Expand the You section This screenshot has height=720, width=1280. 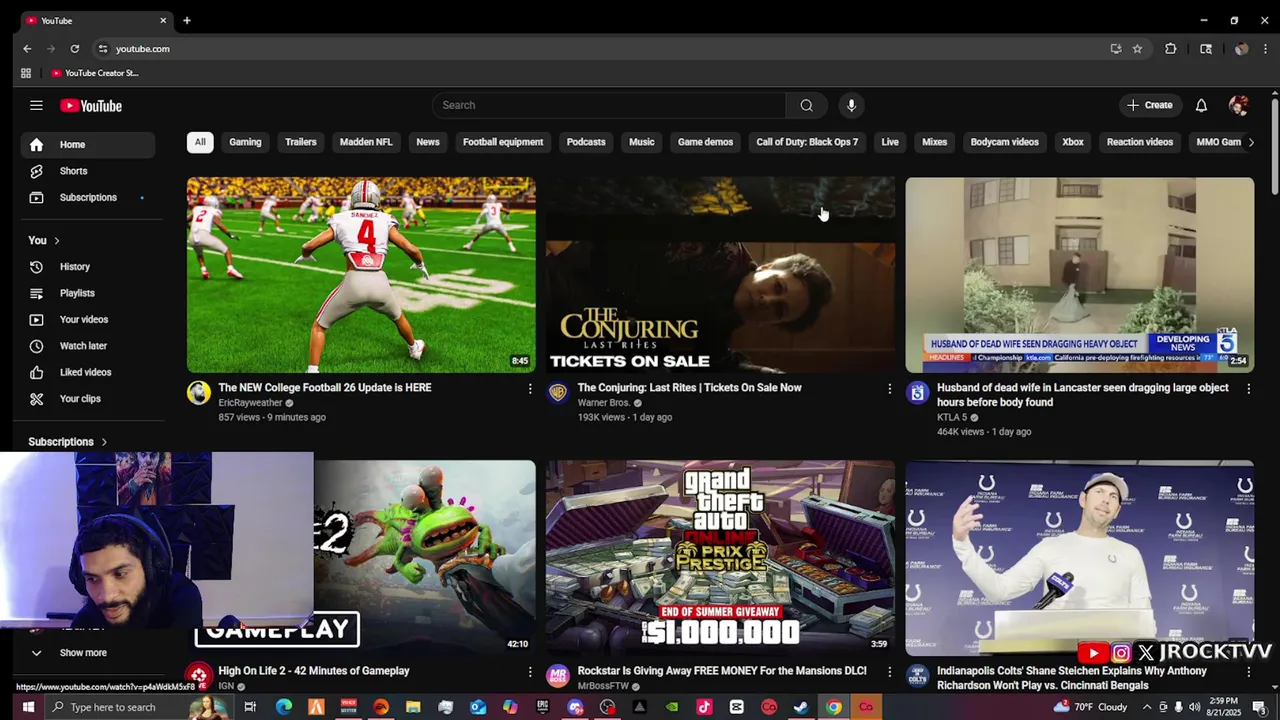coord(44,240)
